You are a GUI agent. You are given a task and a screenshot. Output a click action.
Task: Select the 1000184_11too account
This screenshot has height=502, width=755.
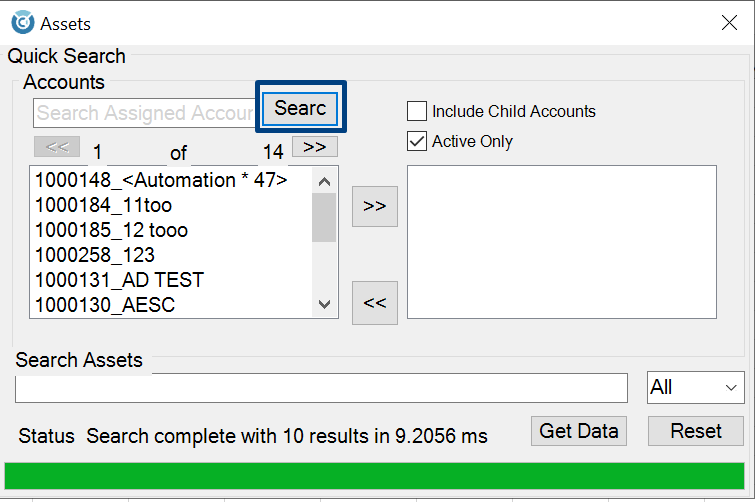click(x=103, y=205)
